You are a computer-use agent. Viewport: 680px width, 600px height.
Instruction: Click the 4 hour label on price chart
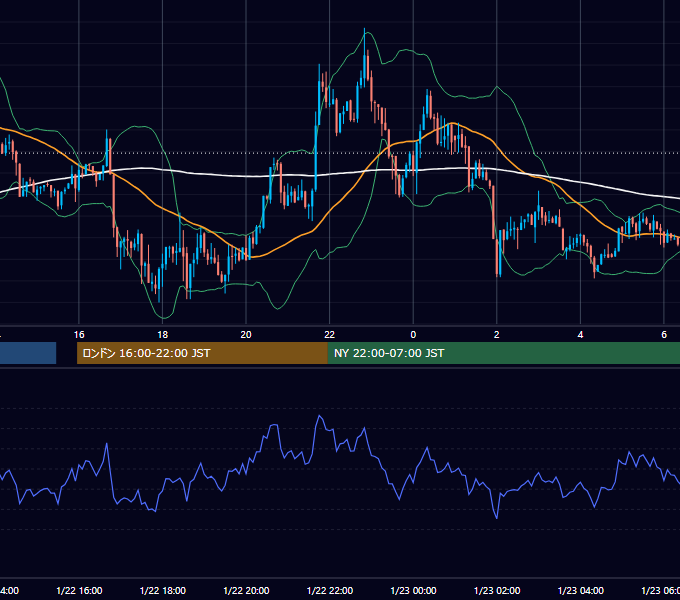[580, 335]
